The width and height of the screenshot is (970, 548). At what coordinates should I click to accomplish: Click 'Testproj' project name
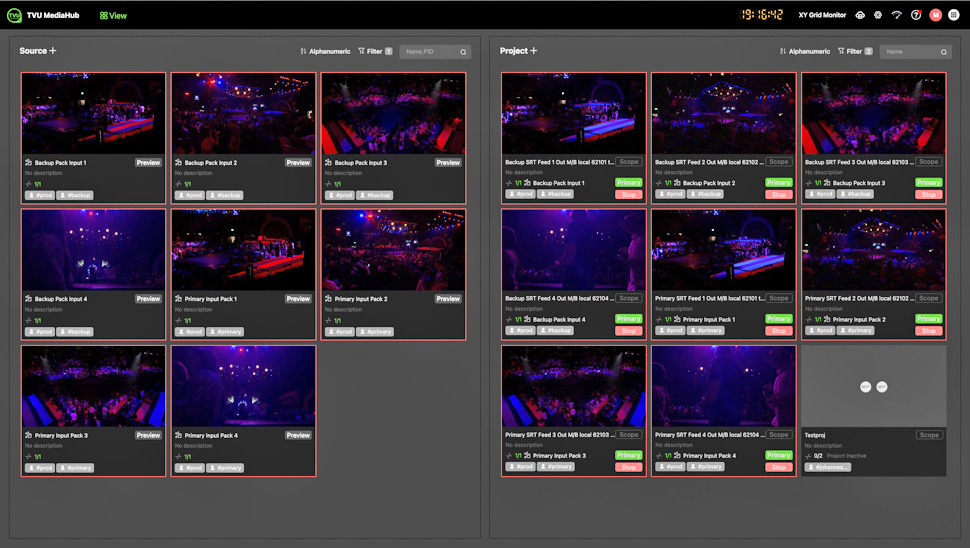tap(815, 435)
